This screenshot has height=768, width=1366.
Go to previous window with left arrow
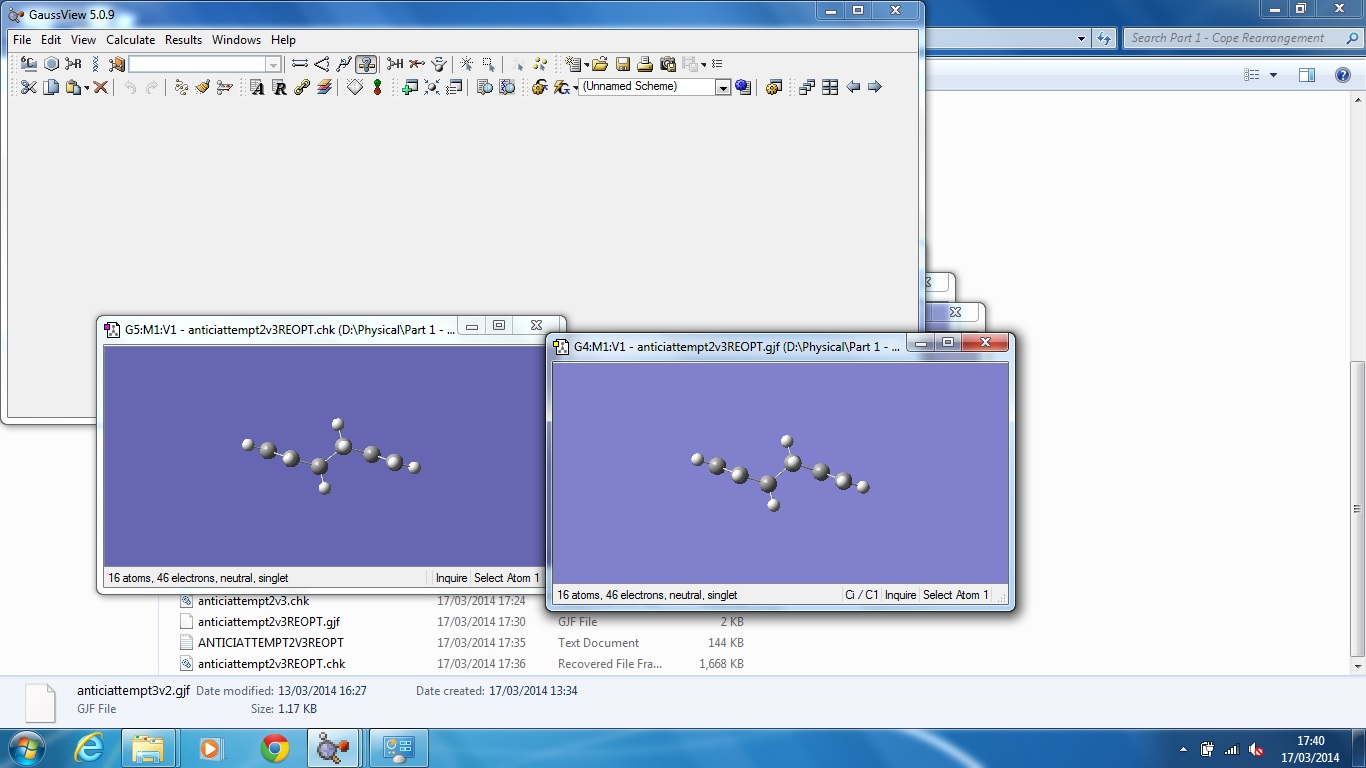[x=853, y=87]
